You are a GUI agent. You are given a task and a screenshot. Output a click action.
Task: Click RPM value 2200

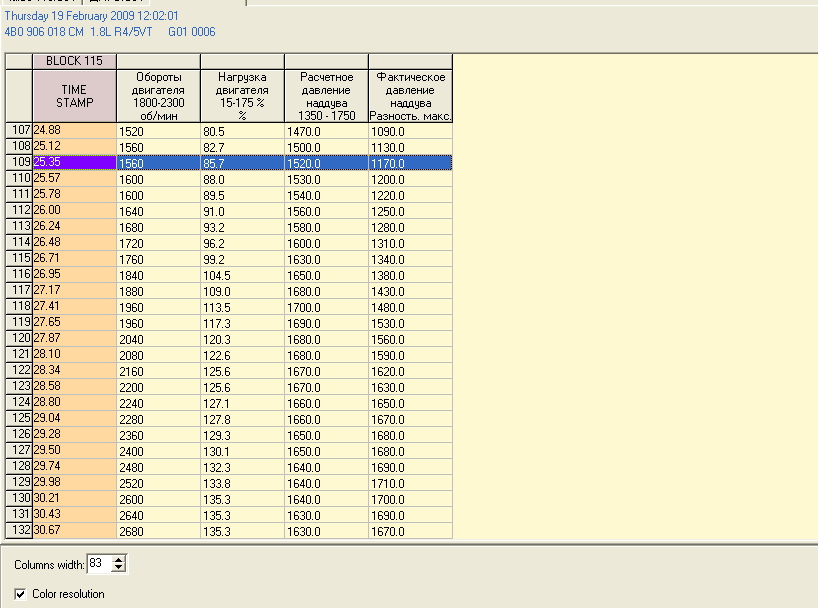(x=159, y=387)
